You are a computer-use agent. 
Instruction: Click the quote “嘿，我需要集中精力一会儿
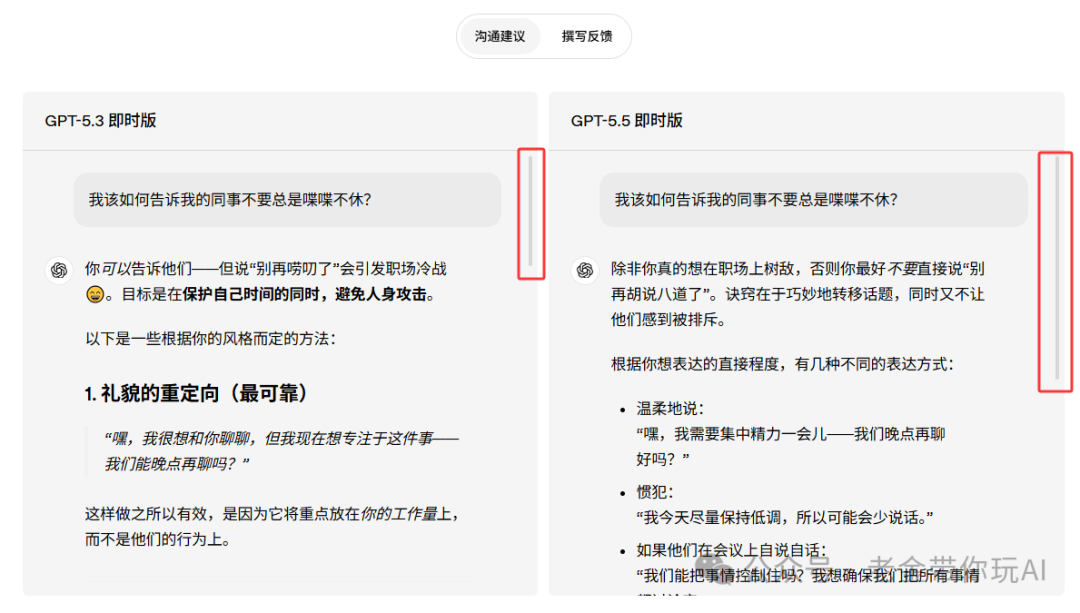791,446
